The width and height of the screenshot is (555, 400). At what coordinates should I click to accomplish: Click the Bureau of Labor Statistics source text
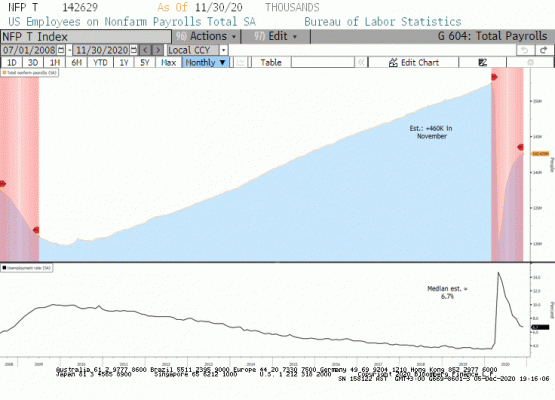[383, 22]
